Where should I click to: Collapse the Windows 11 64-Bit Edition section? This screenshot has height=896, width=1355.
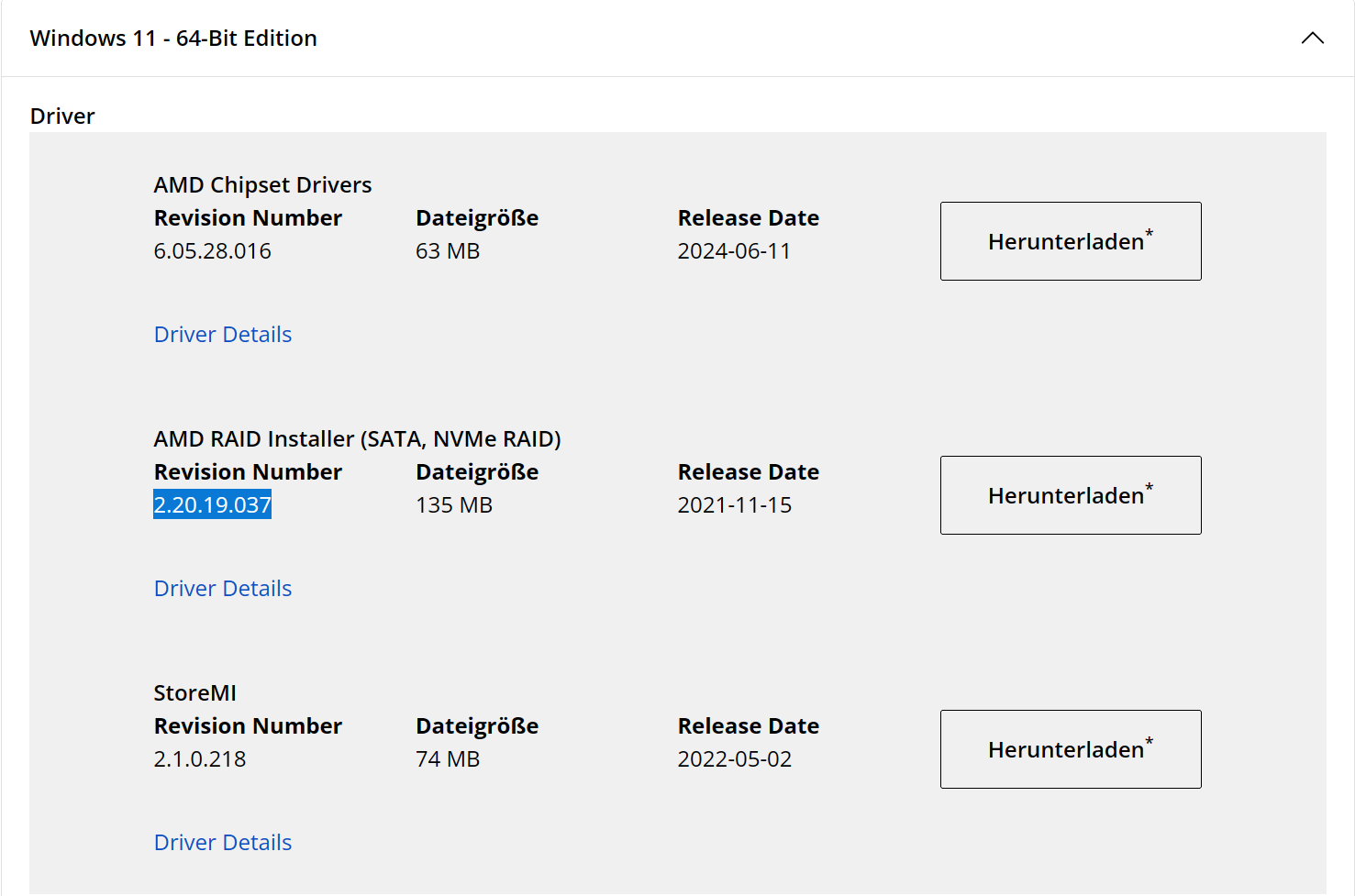(1312, 39)
